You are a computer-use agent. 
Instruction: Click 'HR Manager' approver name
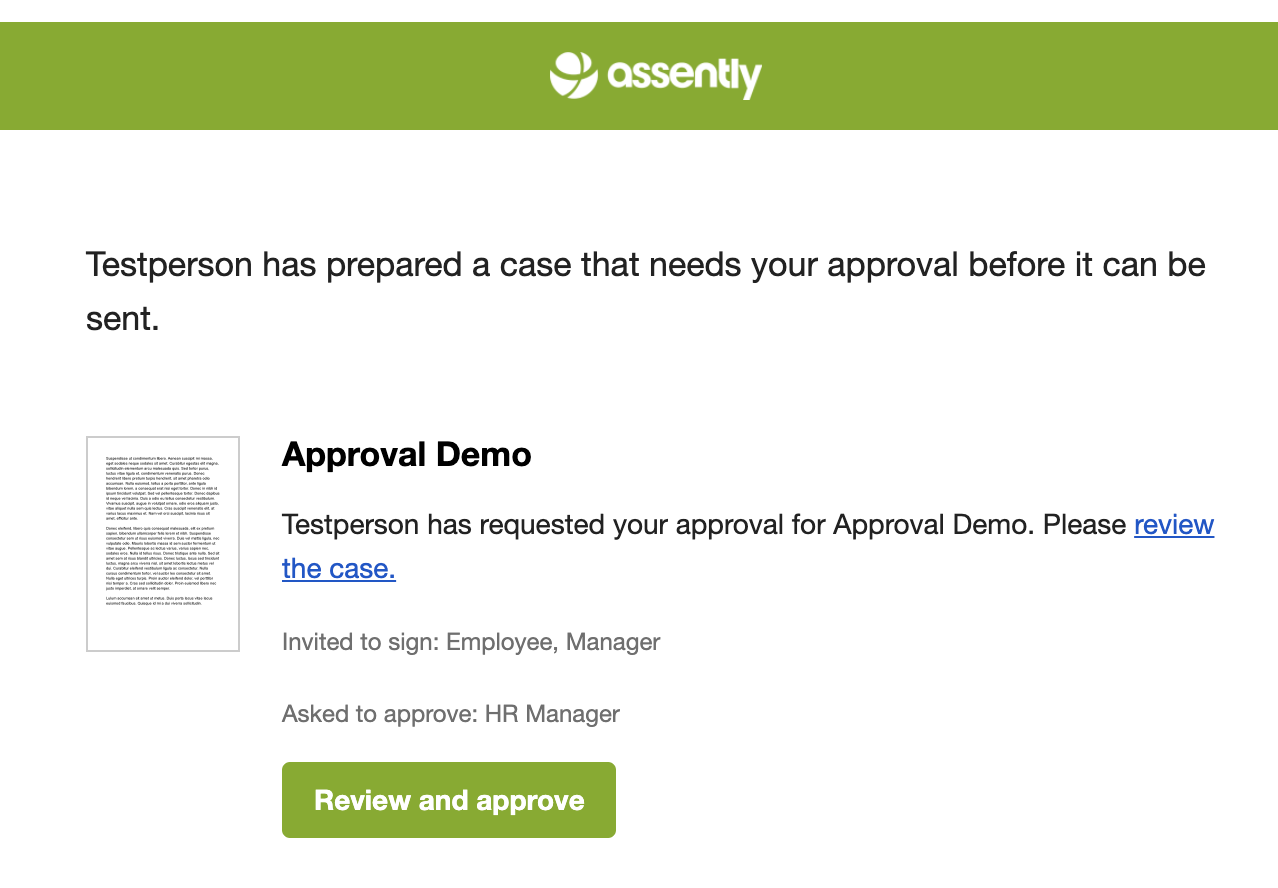[552, 714]
